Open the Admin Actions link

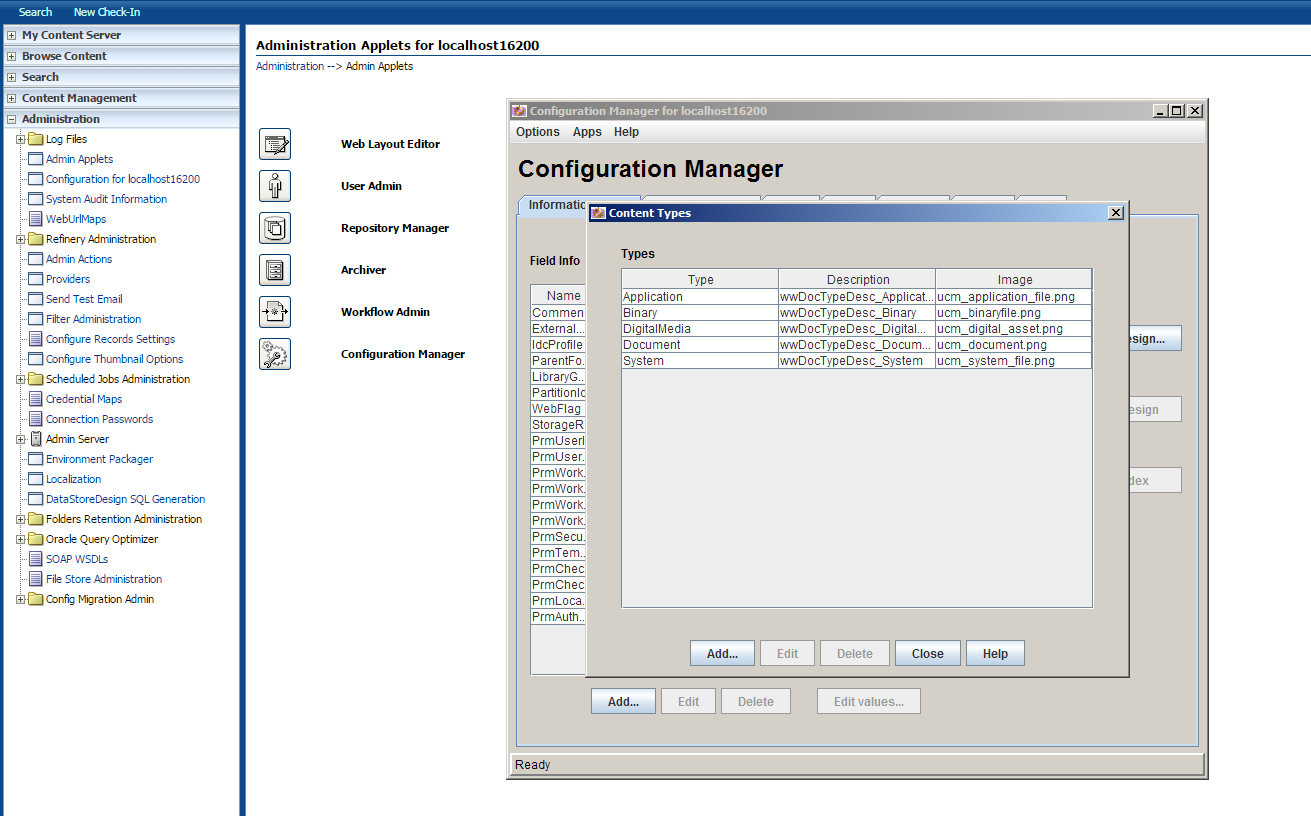coord(79,259)
